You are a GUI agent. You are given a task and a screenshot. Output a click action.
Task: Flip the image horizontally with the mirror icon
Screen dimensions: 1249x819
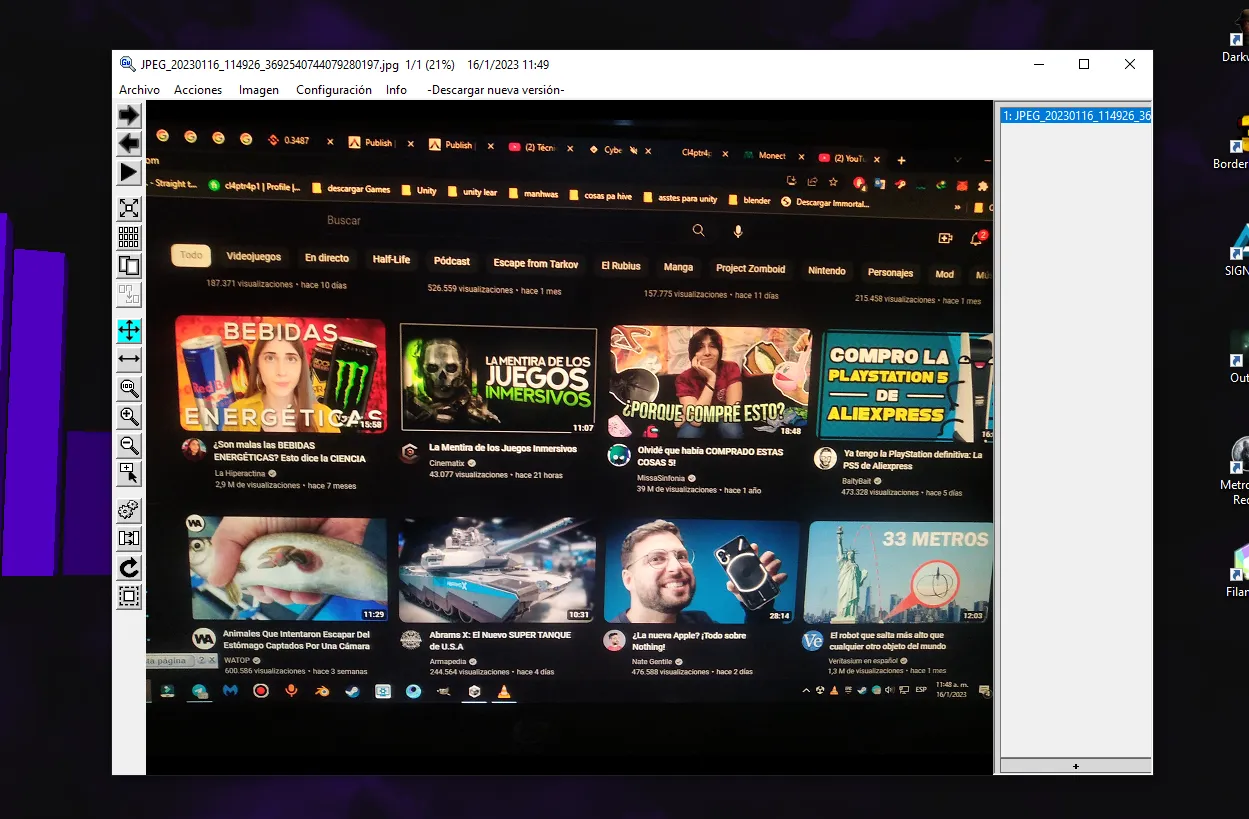129,539
